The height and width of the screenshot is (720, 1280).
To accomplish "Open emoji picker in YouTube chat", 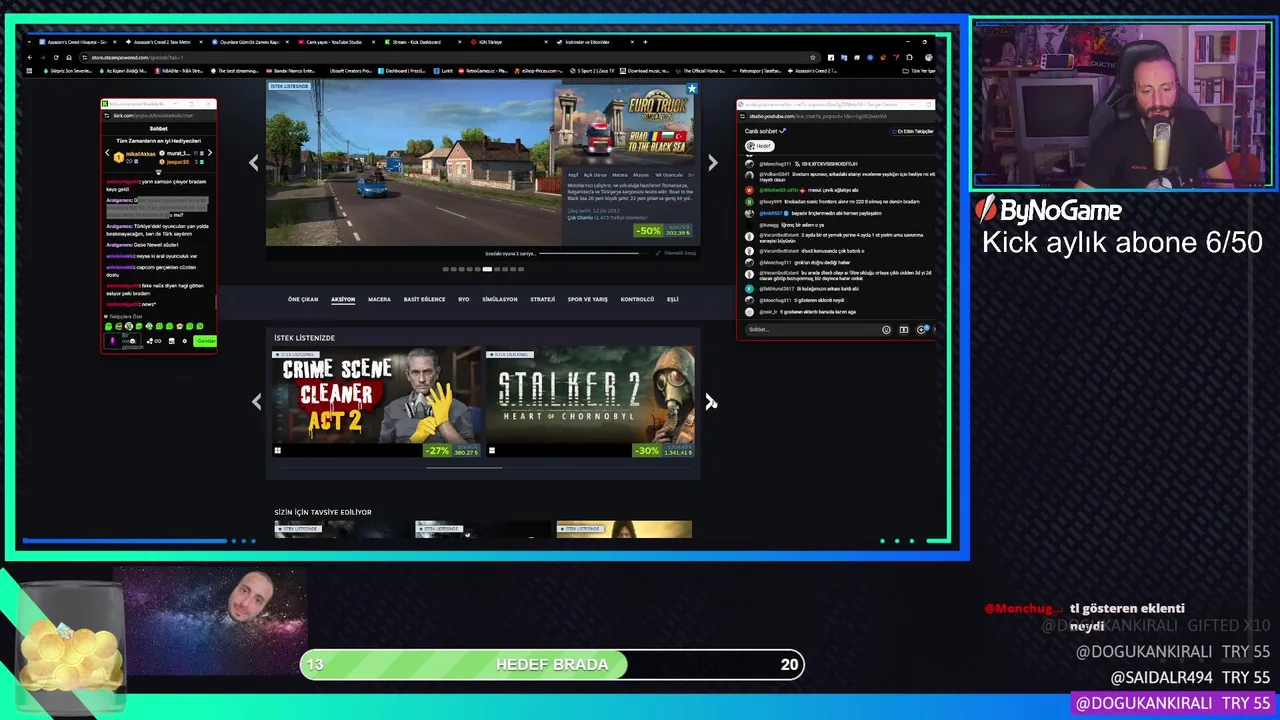I will (x=886, y=330).
